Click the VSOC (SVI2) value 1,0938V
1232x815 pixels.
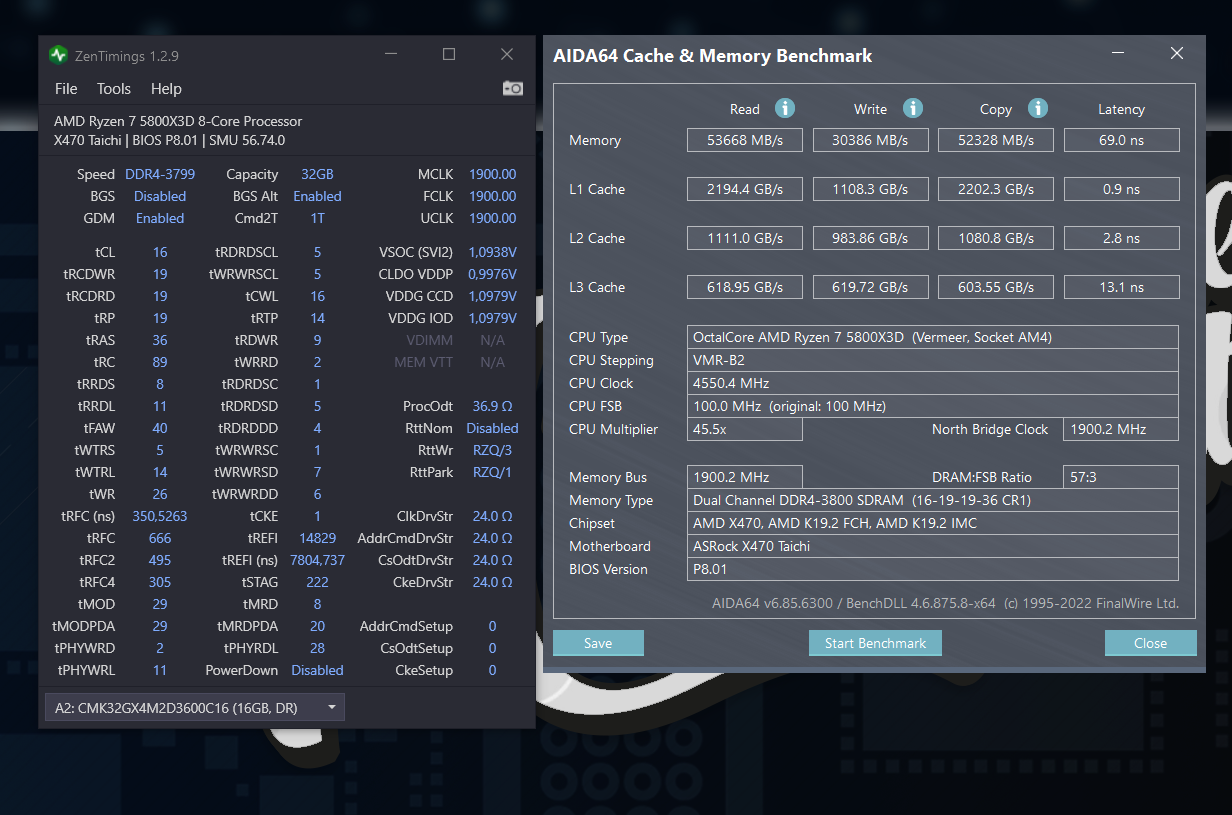point(493,252)
